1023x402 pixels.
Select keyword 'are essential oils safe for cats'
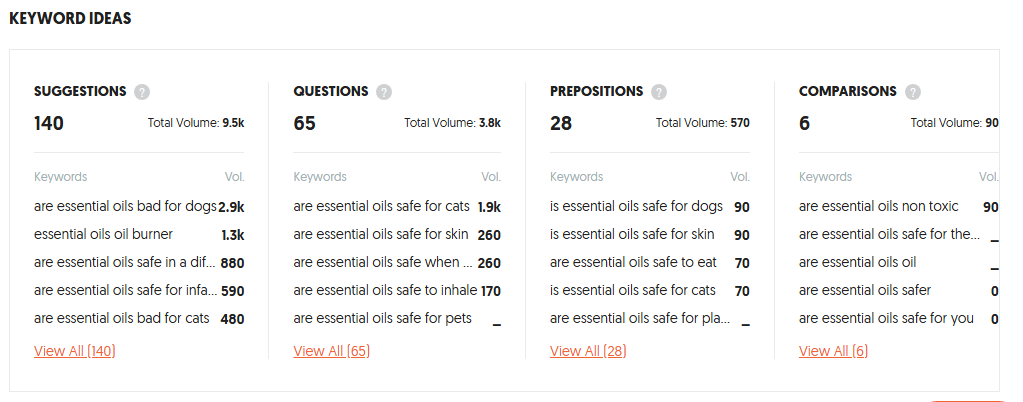point(381,206)
